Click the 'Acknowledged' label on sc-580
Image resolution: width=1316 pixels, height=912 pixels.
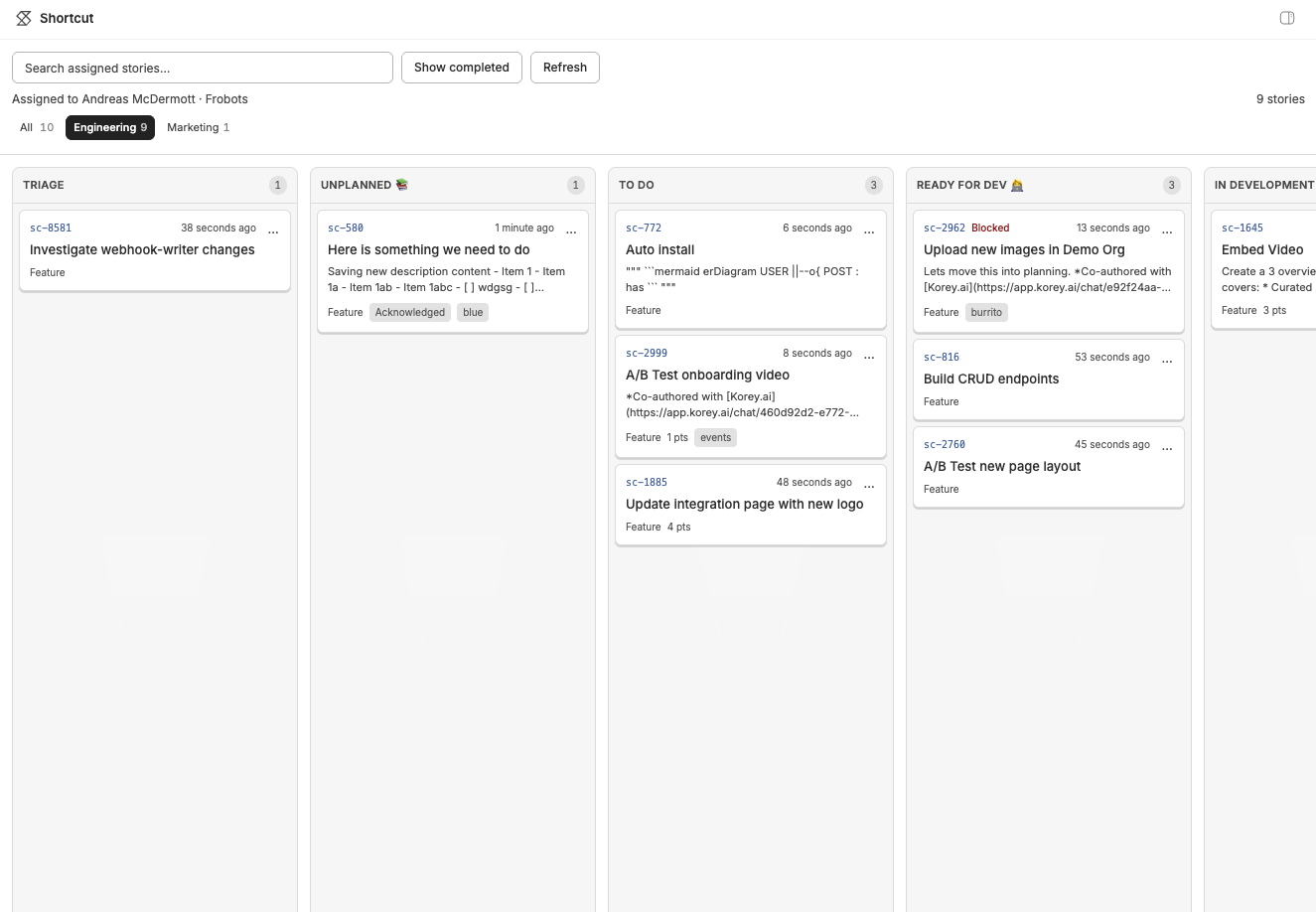(x=410, y=312)
